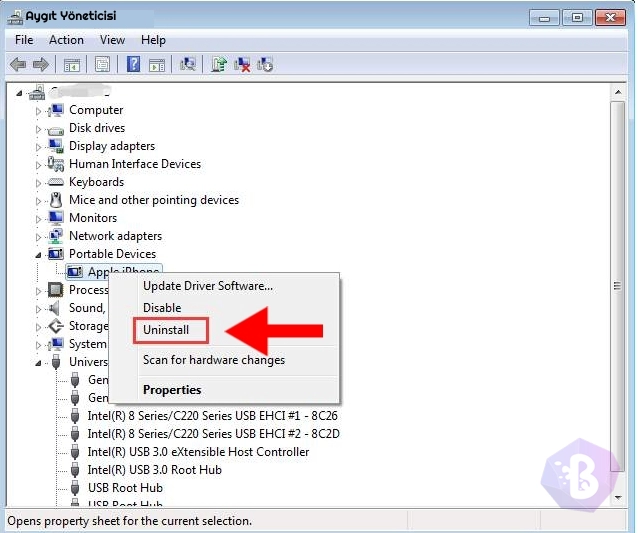
Task: Click the blue Help toolbar icon
Action: pos(133,64)
